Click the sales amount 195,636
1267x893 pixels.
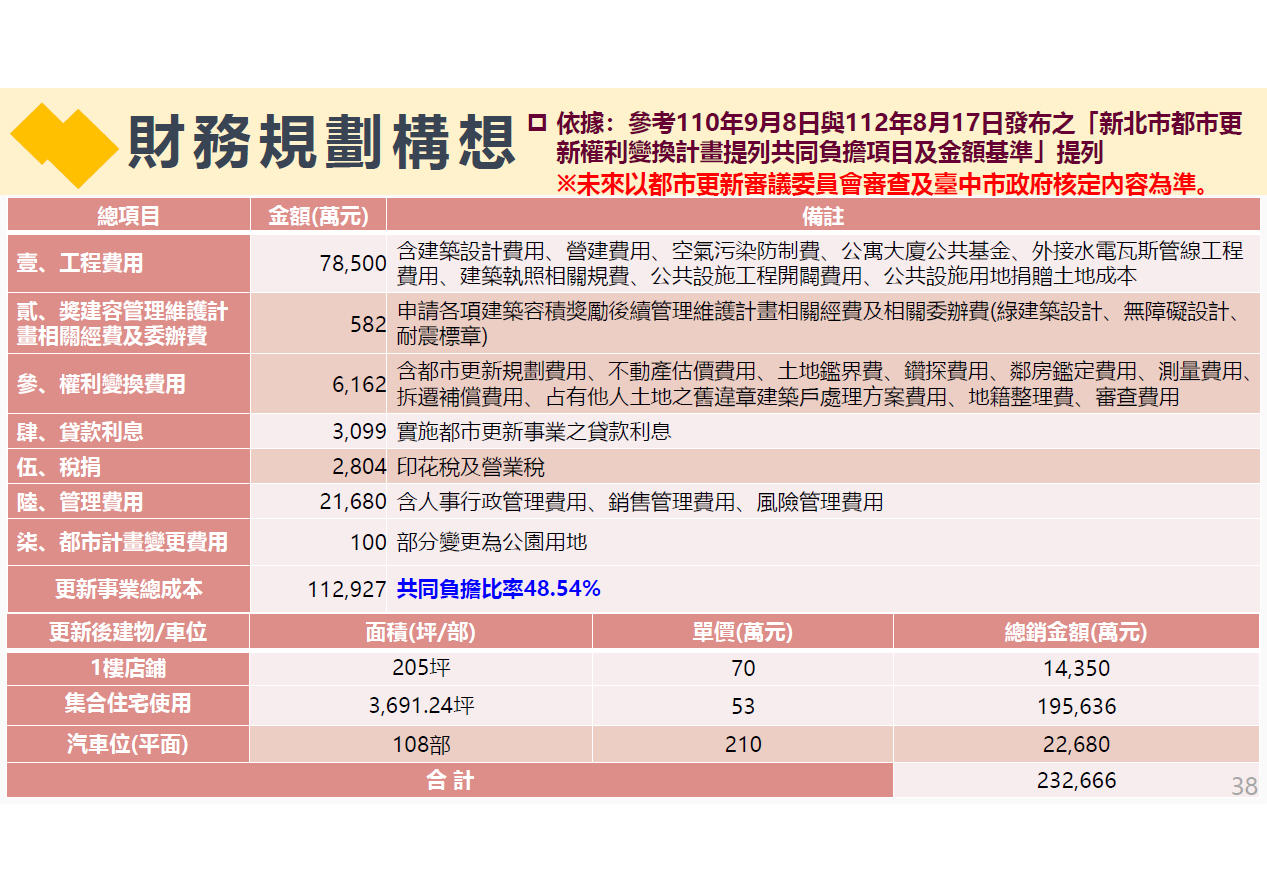pyautogui.click(x=1076, y=706)
